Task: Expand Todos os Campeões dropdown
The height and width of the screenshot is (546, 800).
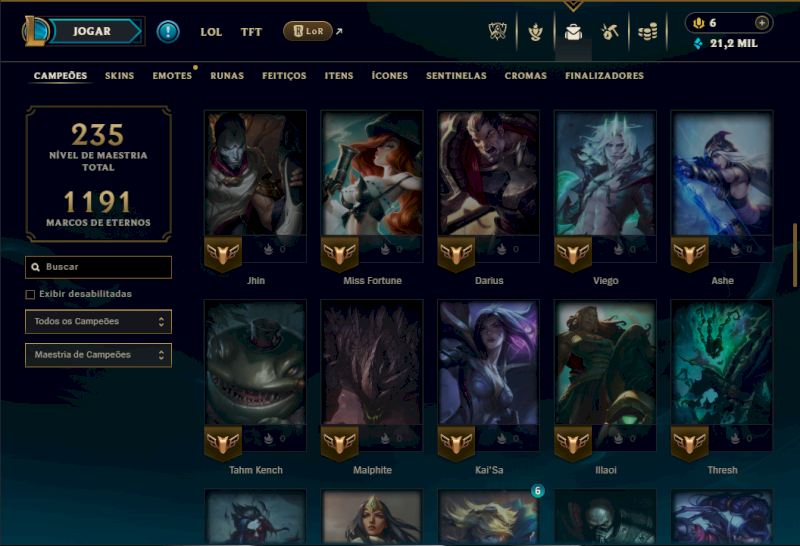Action: [x=98, y=321]
